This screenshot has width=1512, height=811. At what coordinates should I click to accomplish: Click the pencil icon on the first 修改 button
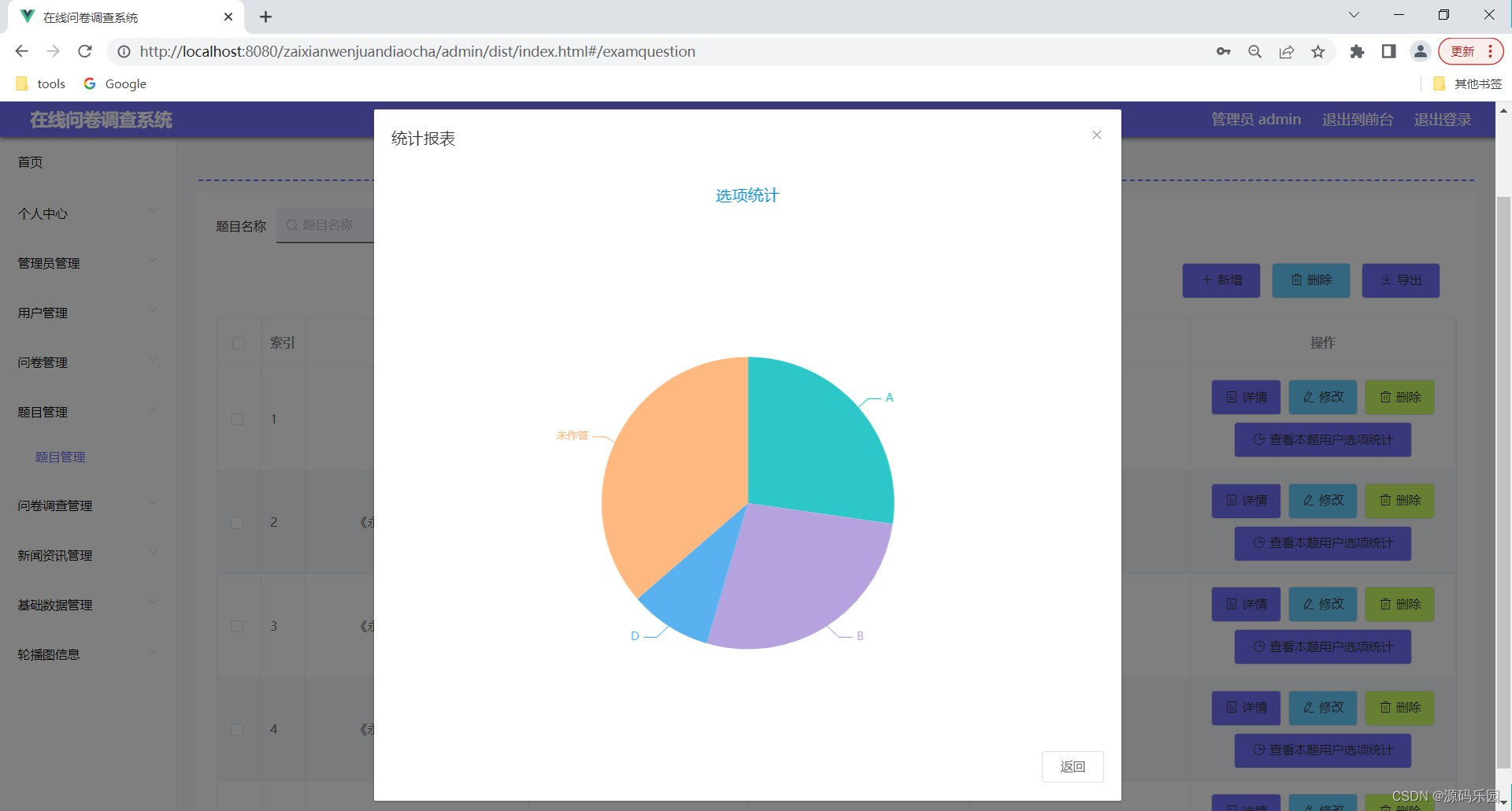pyautogui.click(x=1308, y=397)
